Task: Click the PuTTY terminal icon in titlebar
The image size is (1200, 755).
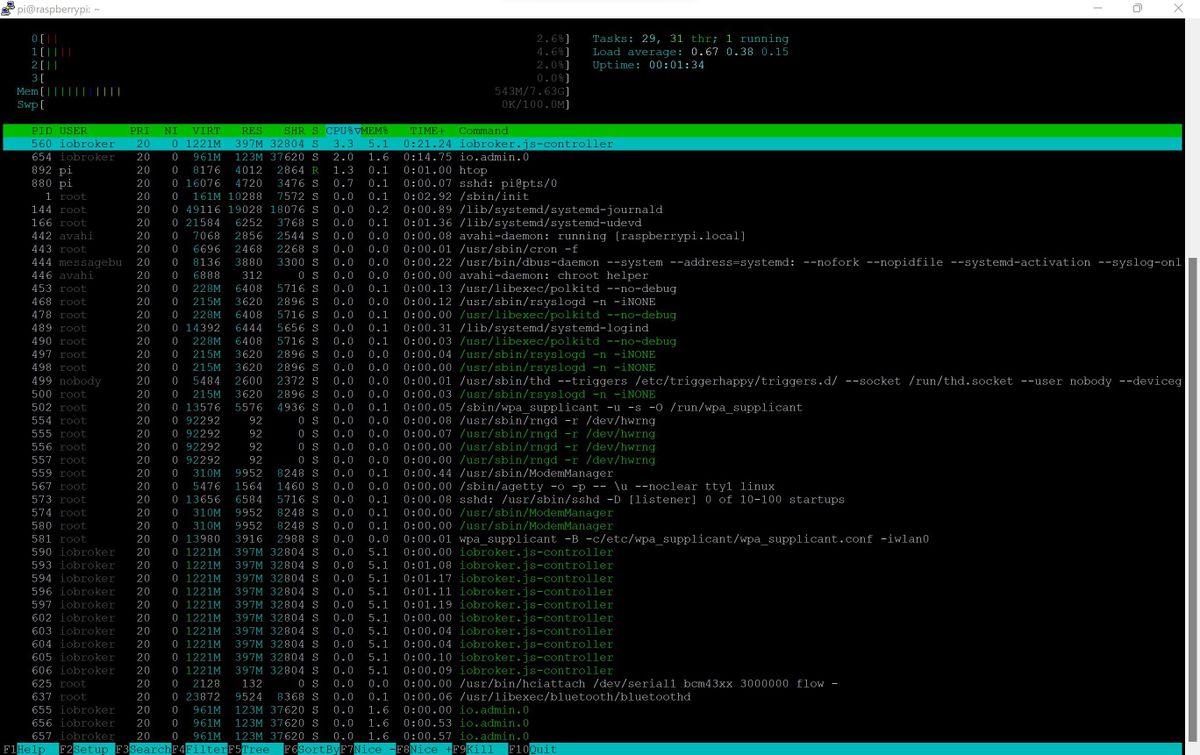Action: tap(9, 8)
